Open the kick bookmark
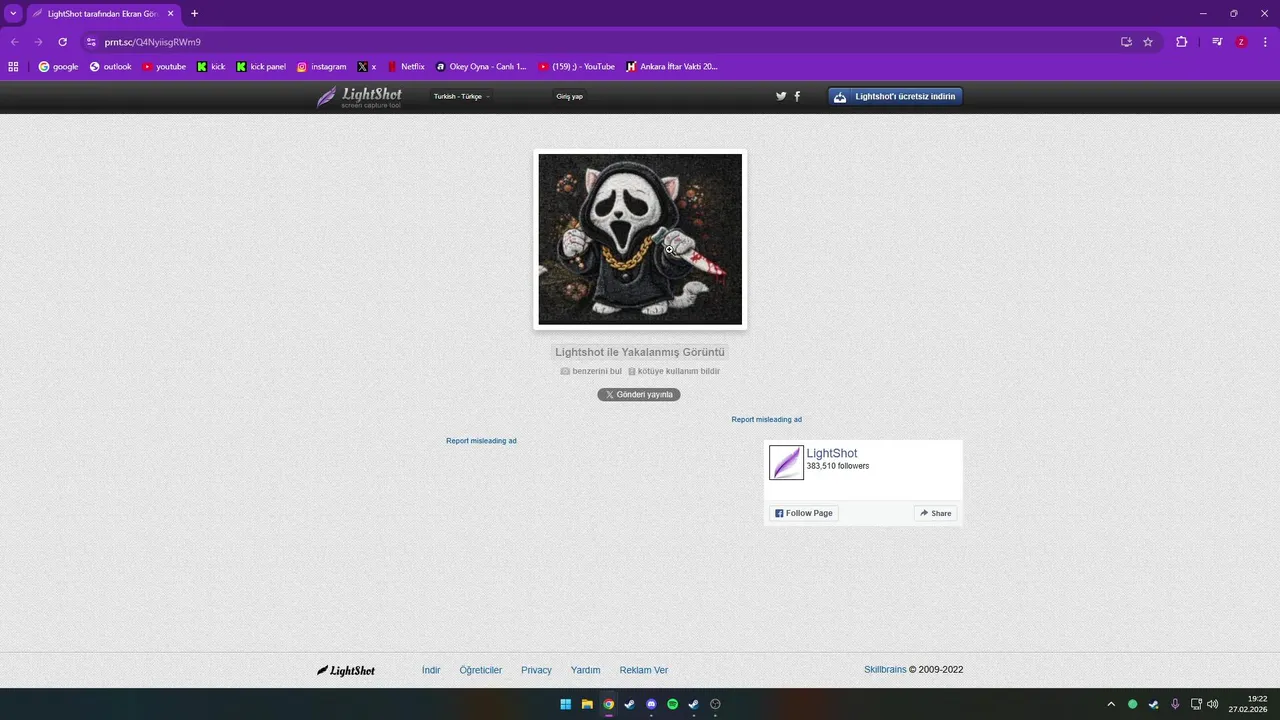This screenshot has height=720, width=1280. tap(211, 67)
